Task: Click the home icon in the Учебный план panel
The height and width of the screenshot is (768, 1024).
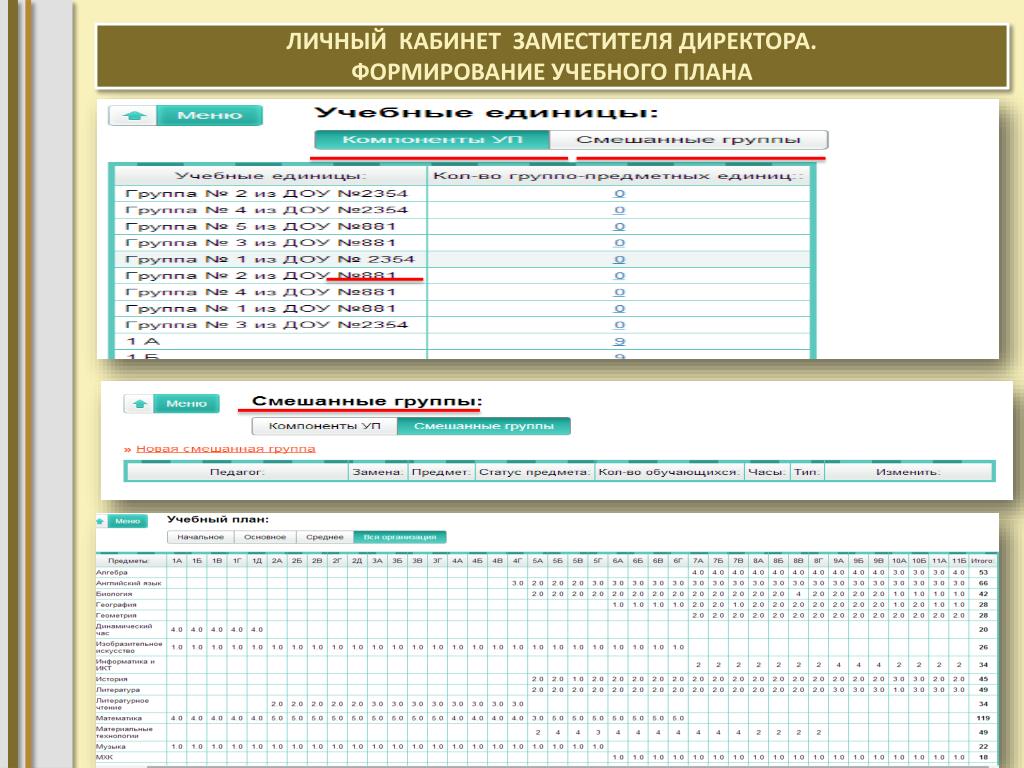Action: (x=101, y=521)
